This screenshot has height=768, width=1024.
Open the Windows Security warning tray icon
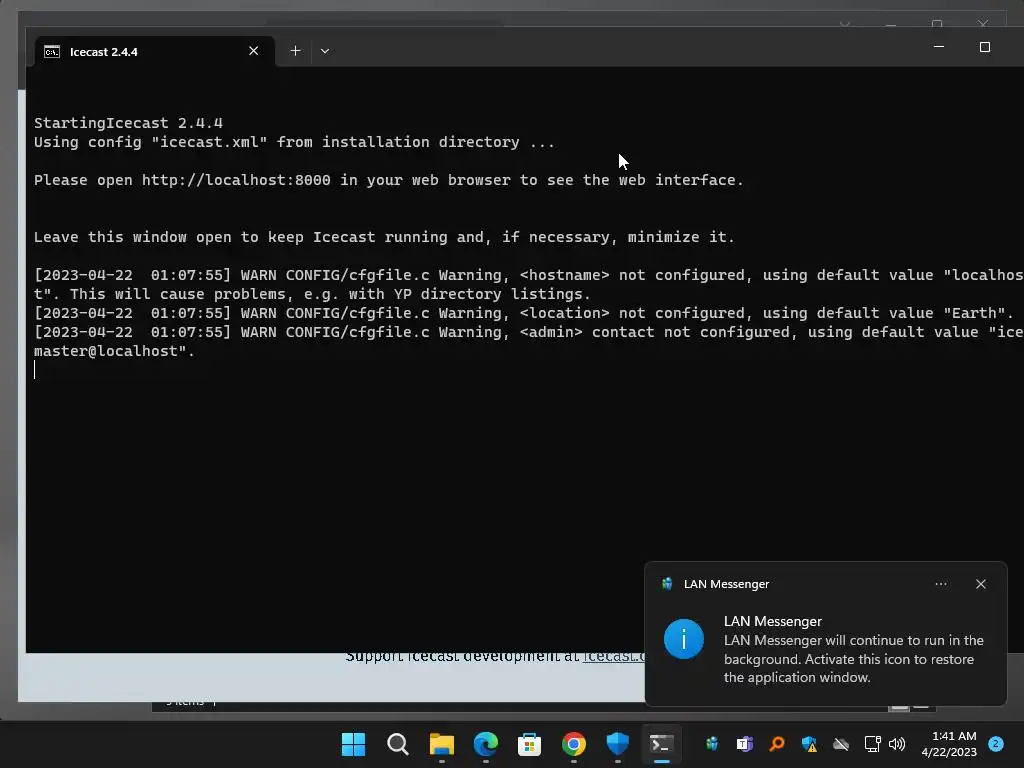809,744
